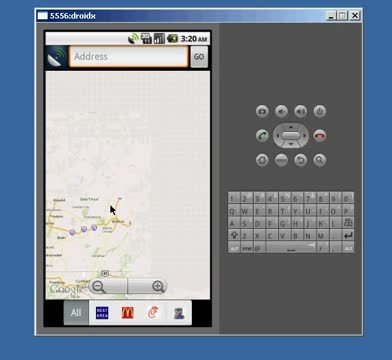392x360 pixels.
Task: Filter by Rest Area icon
Action: [102, 313]
